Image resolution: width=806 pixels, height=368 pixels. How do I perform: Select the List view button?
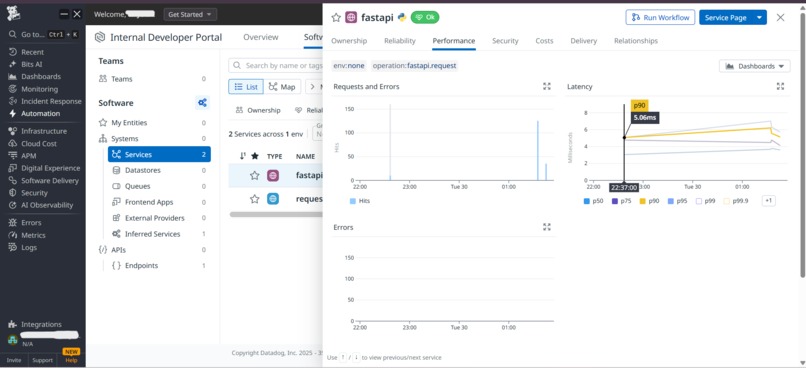[x=246, y=87]
